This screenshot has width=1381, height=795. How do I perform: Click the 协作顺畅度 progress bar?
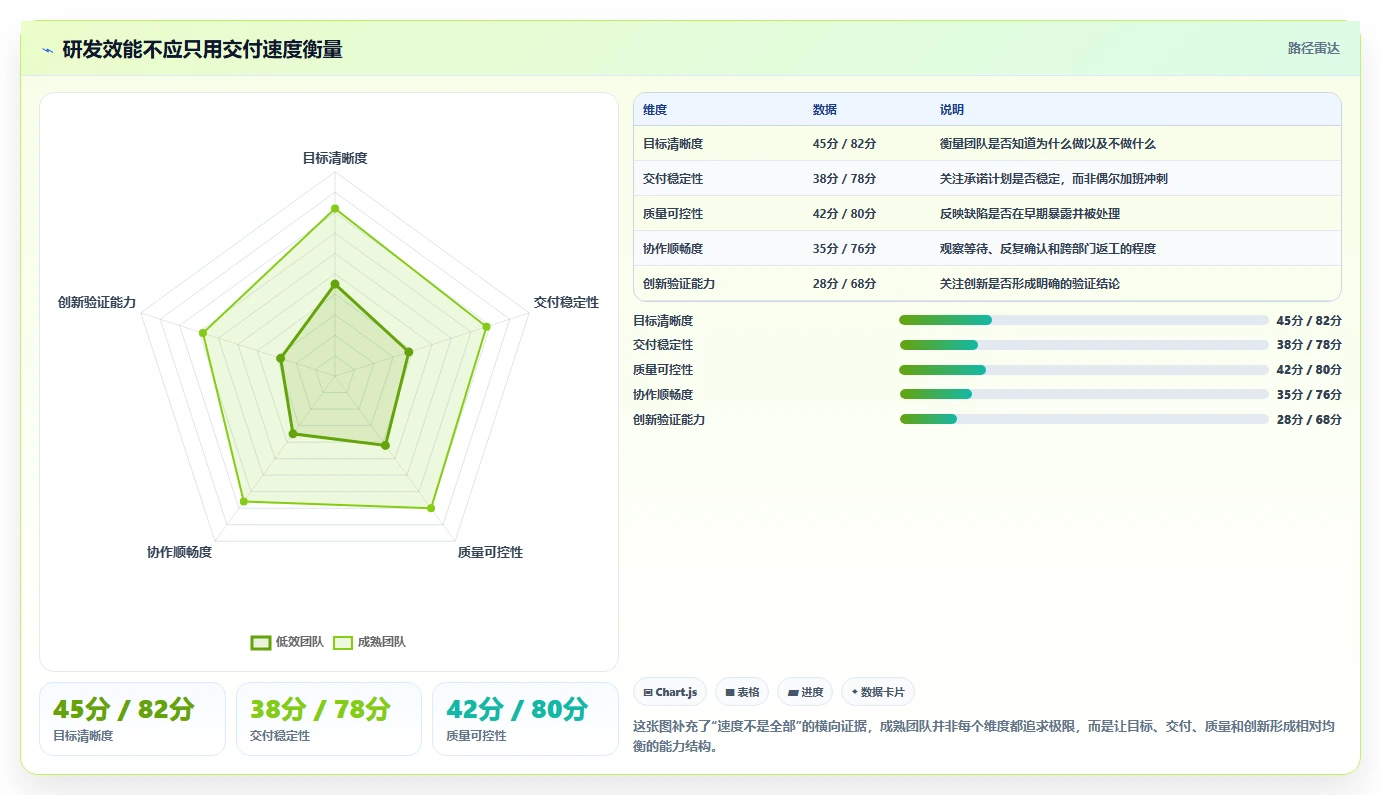[1084, 395]
